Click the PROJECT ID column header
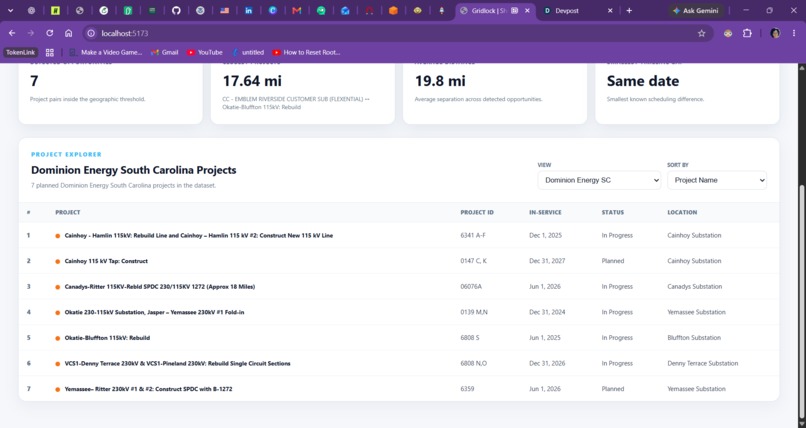This screenshot has width=806, height=428. click(x=477, y=212)
